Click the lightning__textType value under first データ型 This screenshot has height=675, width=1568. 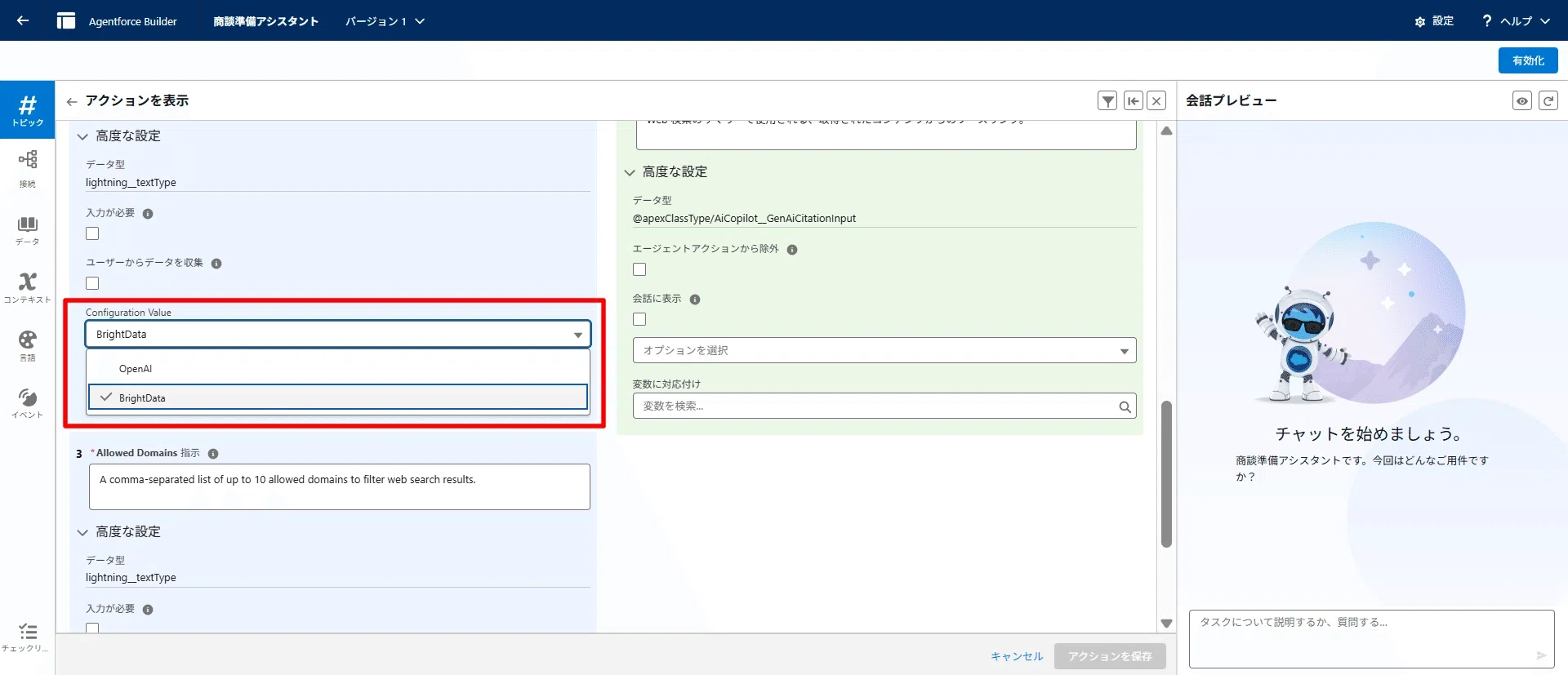pyautogui.click(x=131, y=183)
